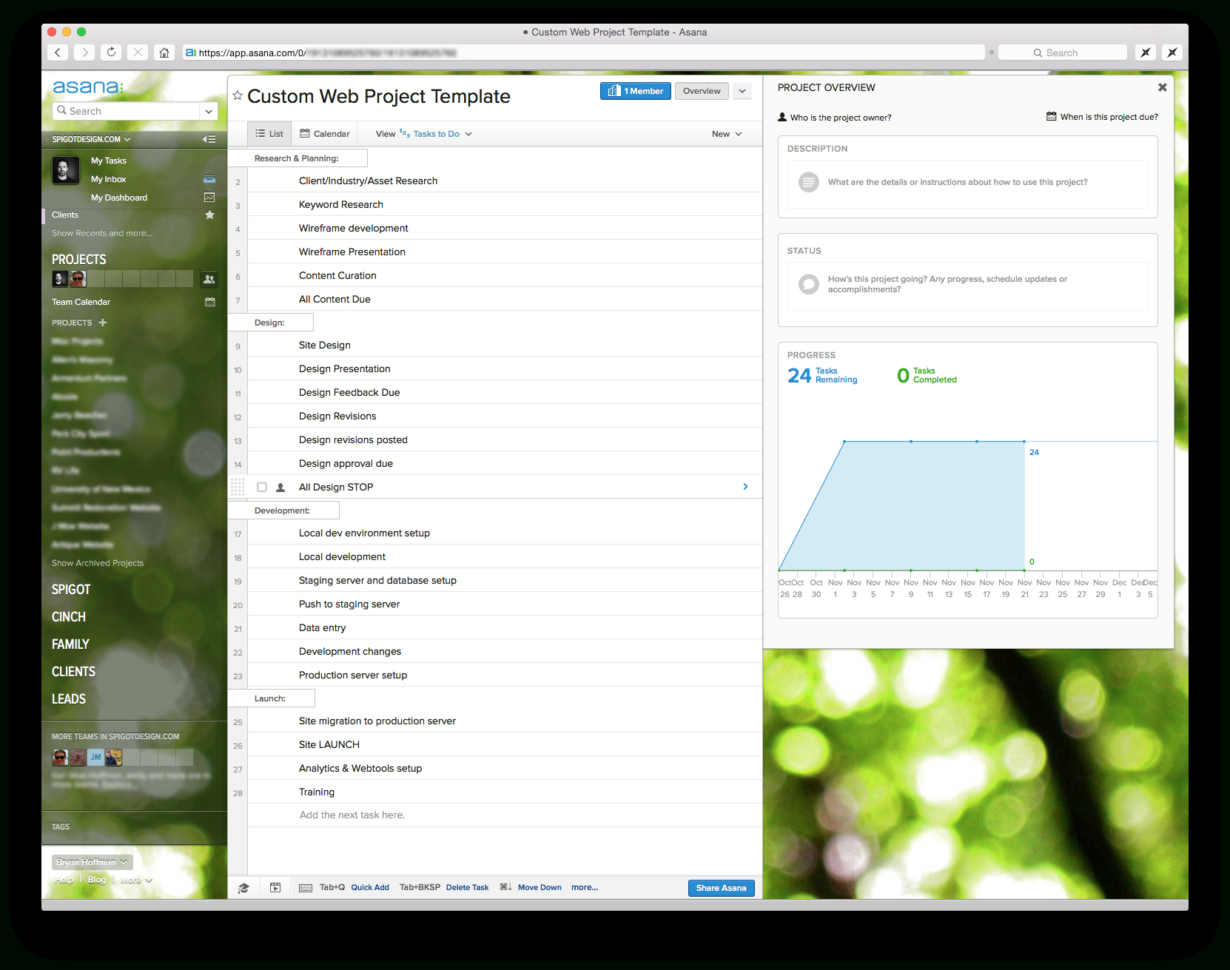
Task: Click the Share Asana button
Action: (x=721, y=887)
